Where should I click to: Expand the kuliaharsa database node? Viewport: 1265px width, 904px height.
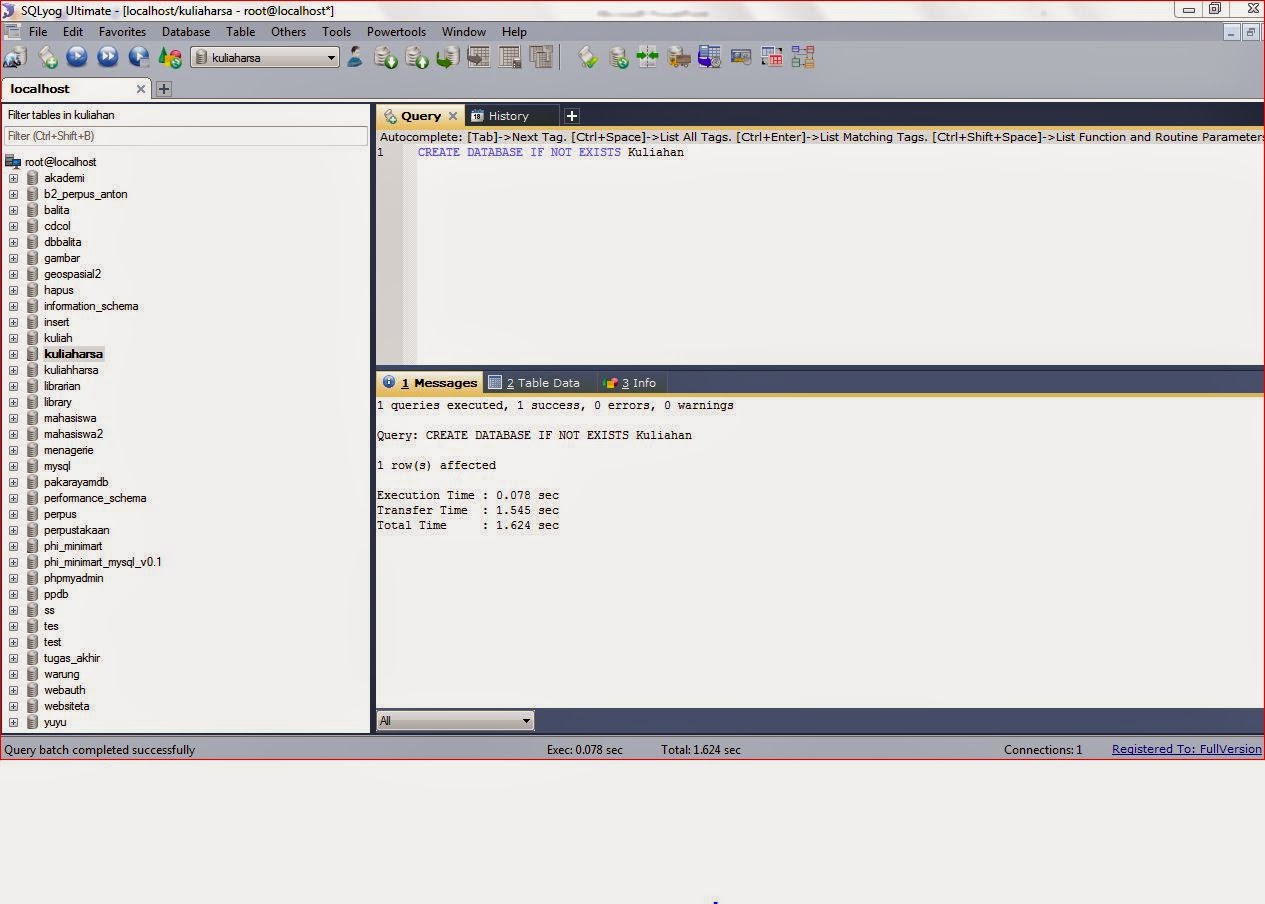(14, 354)
